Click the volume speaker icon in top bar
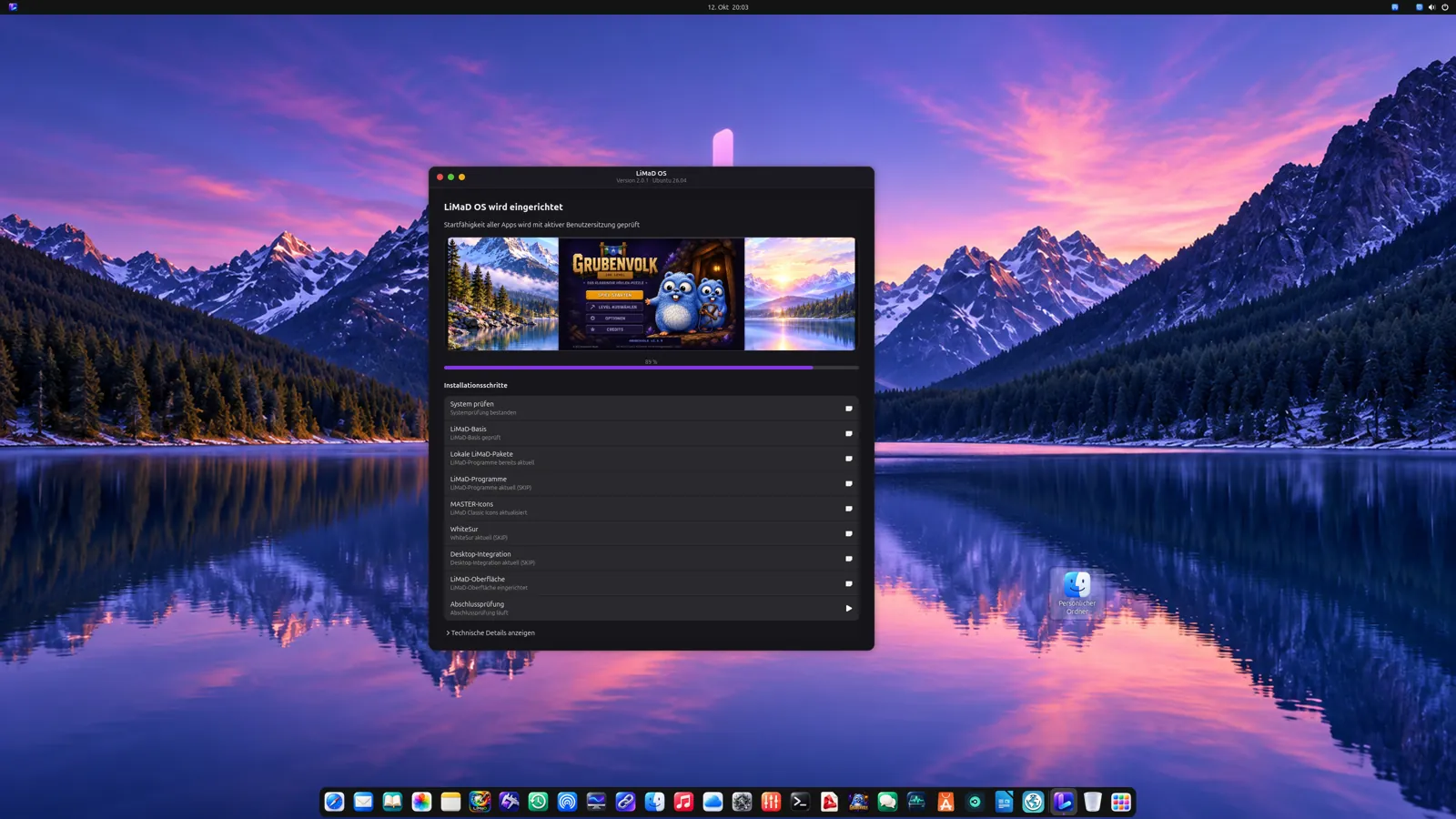Viewport: 1456px width, 819px height. [1431, 7]
